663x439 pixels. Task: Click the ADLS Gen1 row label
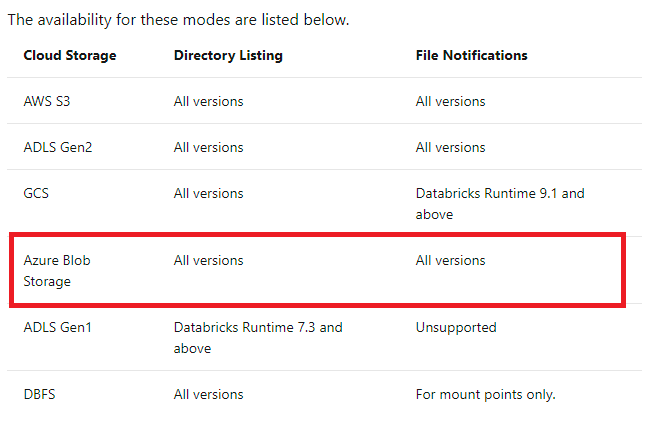pyautogui.click(x=58, y=327)
